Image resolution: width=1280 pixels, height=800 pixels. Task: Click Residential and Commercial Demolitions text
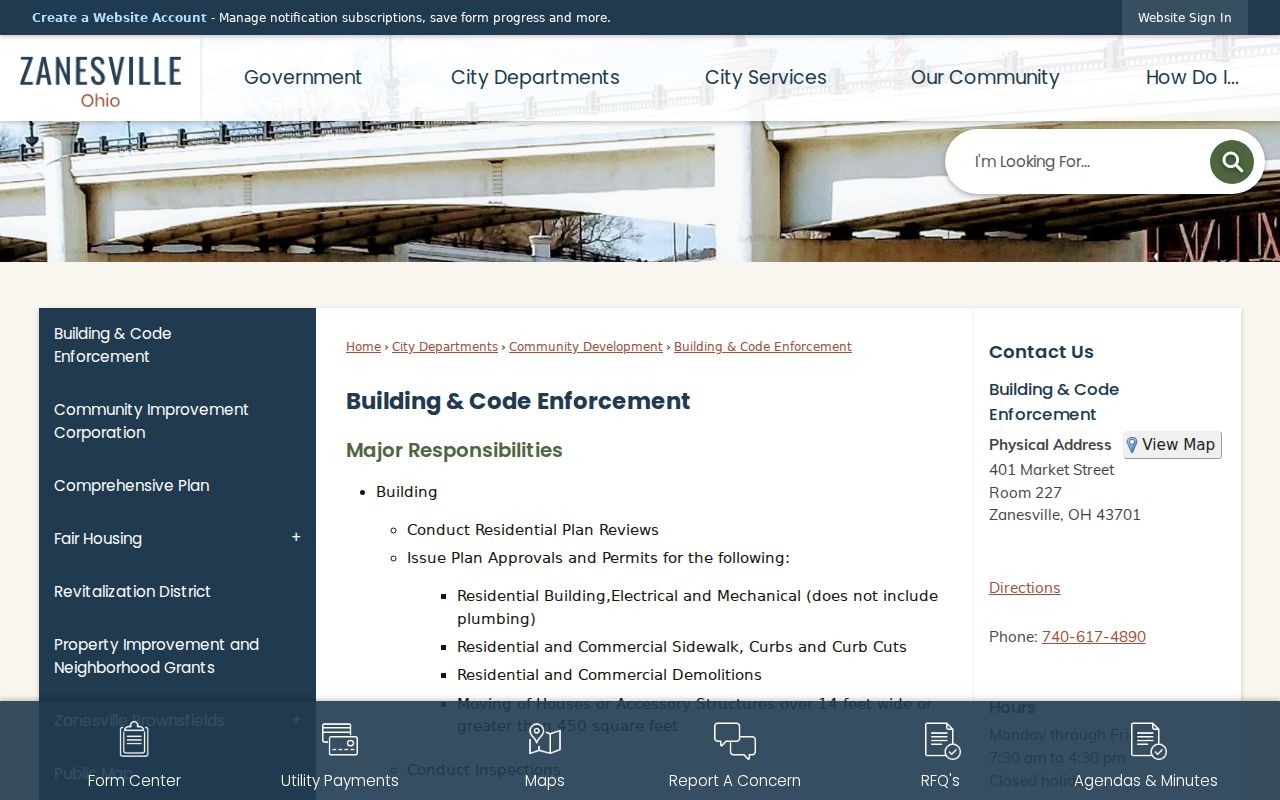point(609,675)
